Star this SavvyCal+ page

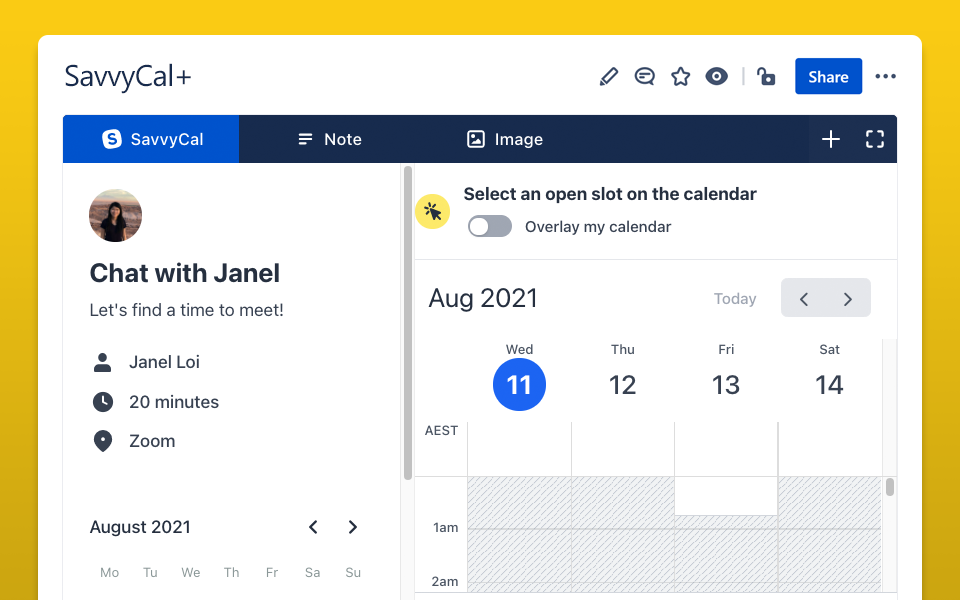[681, 77]
